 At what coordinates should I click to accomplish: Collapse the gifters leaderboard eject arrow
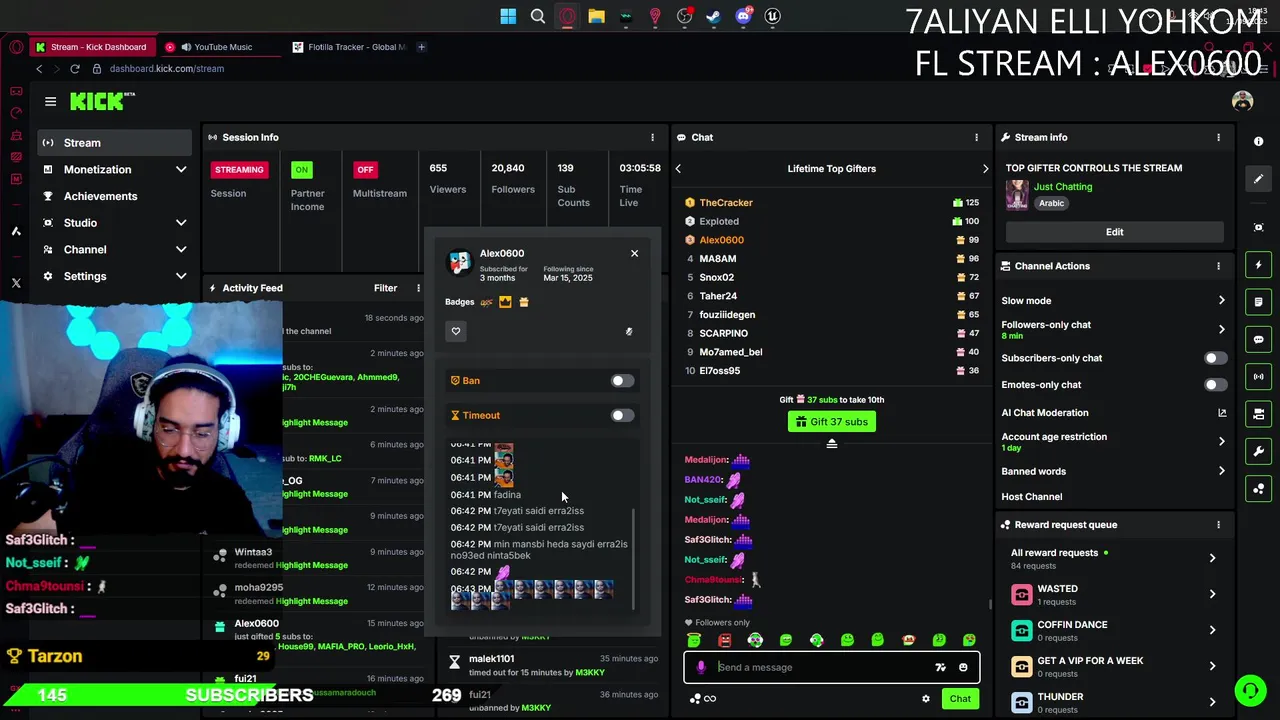point(831,443)
